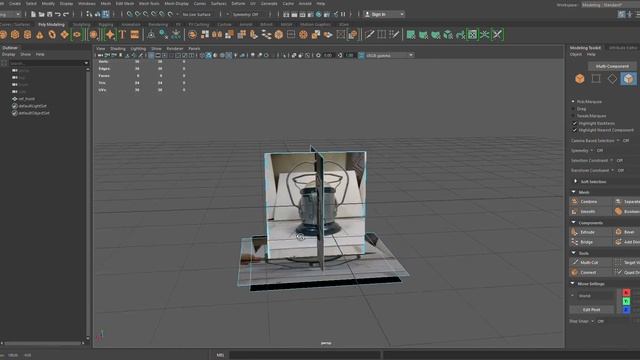Click the Insert Edge Loop shelf icon

coord(382,35)
